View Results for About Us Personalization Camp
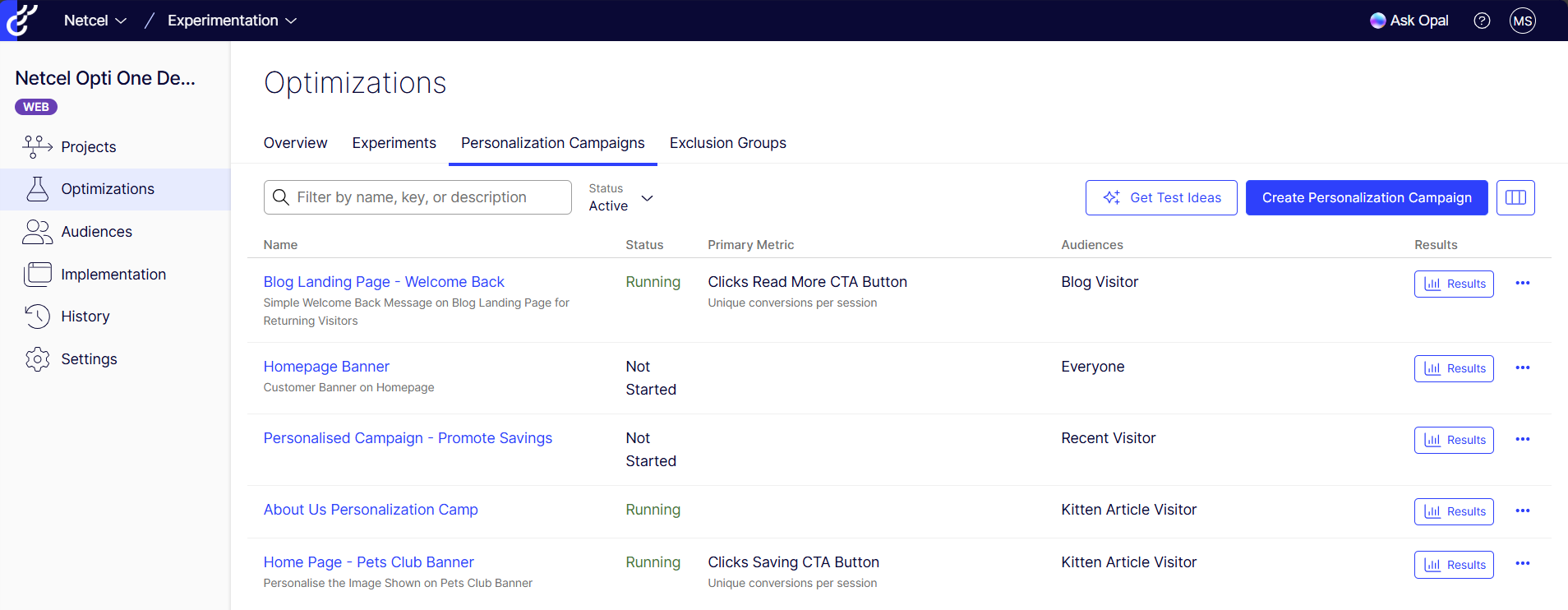1568x610 pixels. point(1454,511)
